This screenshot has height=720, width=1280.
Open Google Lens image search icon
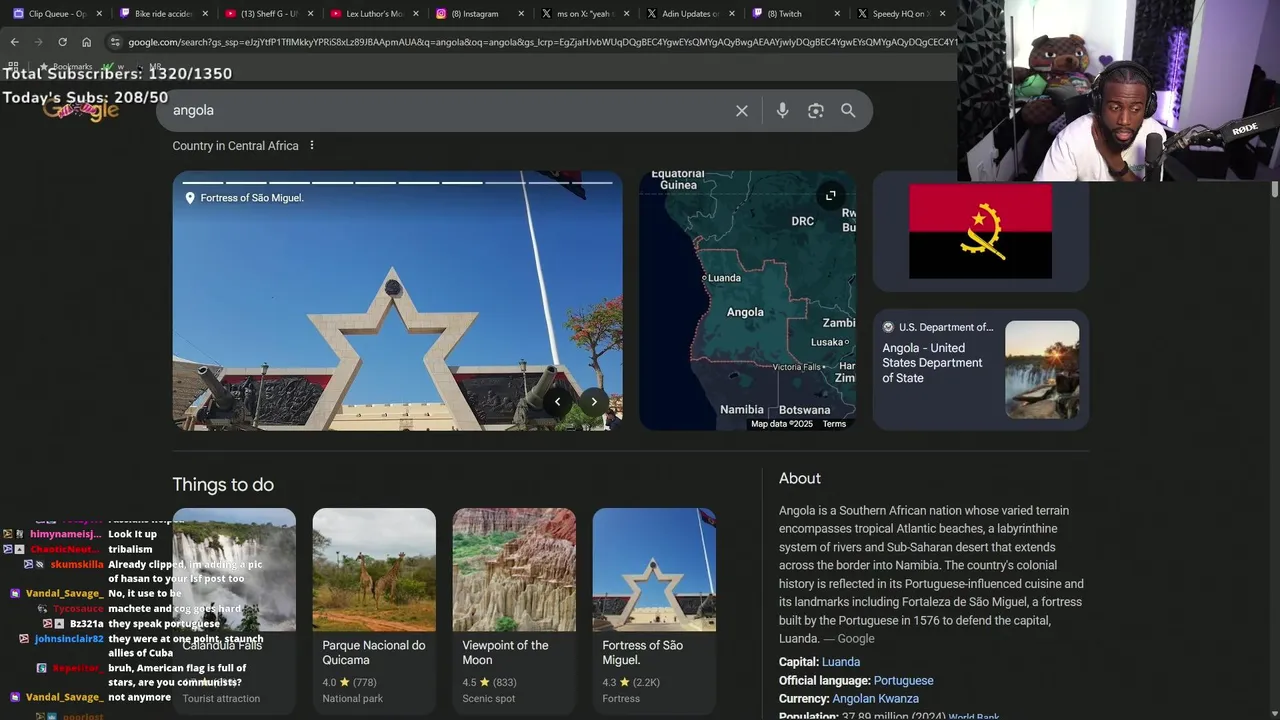[x=816, y=111]
